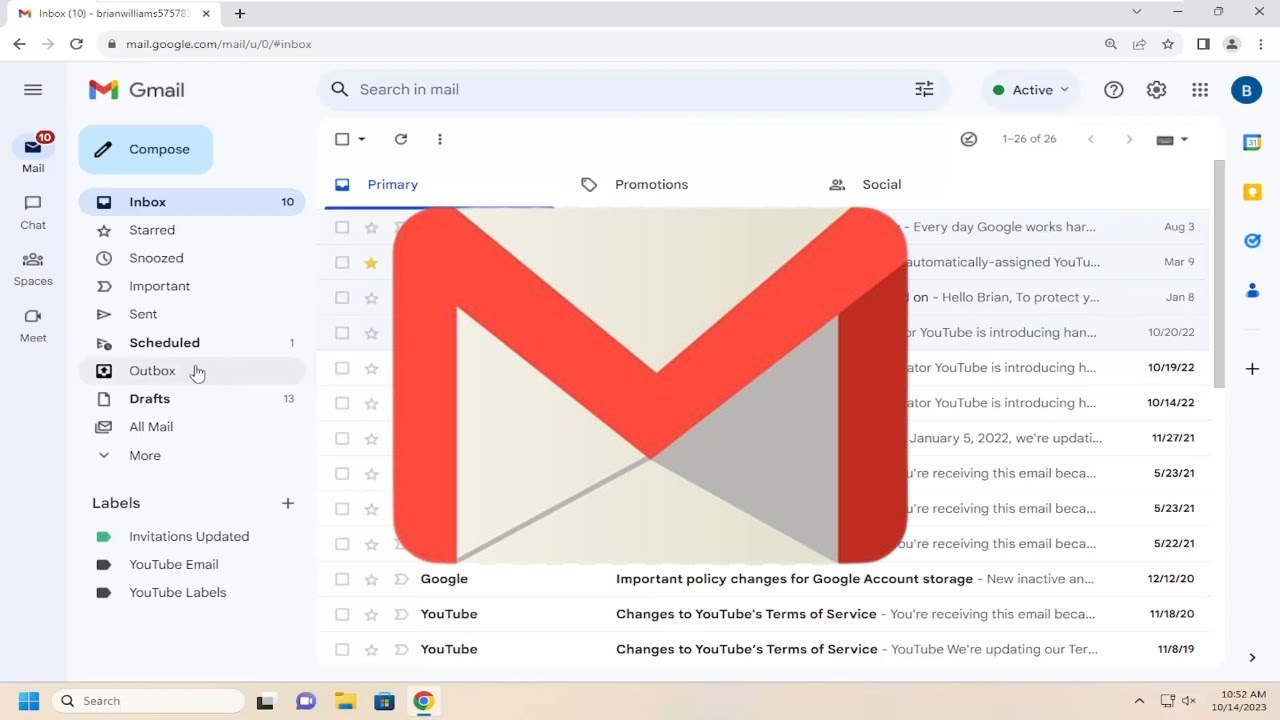Open Chrome from the Windows taskbar
Viewport: 1280px width, 720px height.
tap(424, 701)
